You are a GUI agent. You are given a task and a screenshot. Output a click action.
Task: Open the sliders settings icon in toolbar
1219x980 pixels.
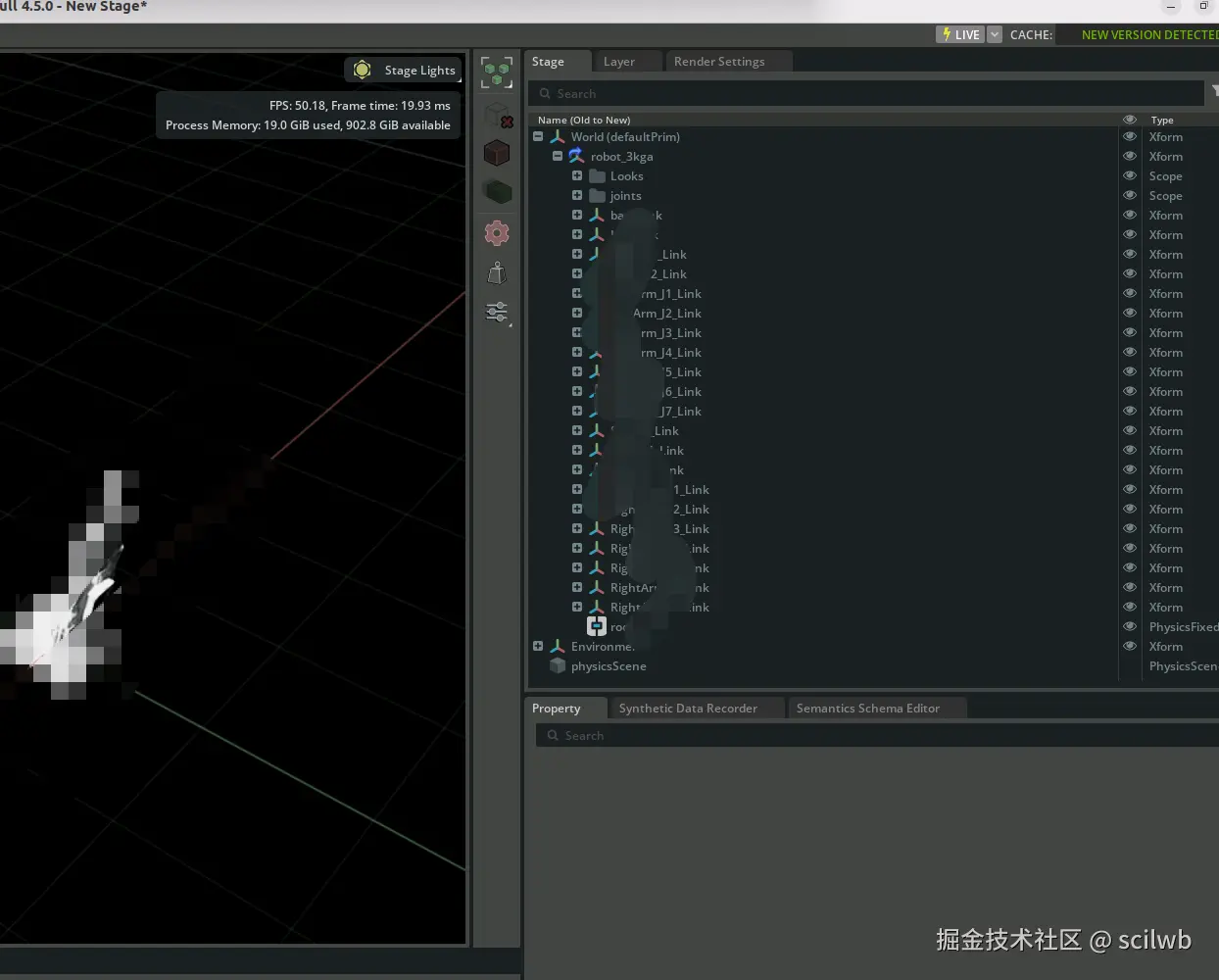(x=497, y=313)
